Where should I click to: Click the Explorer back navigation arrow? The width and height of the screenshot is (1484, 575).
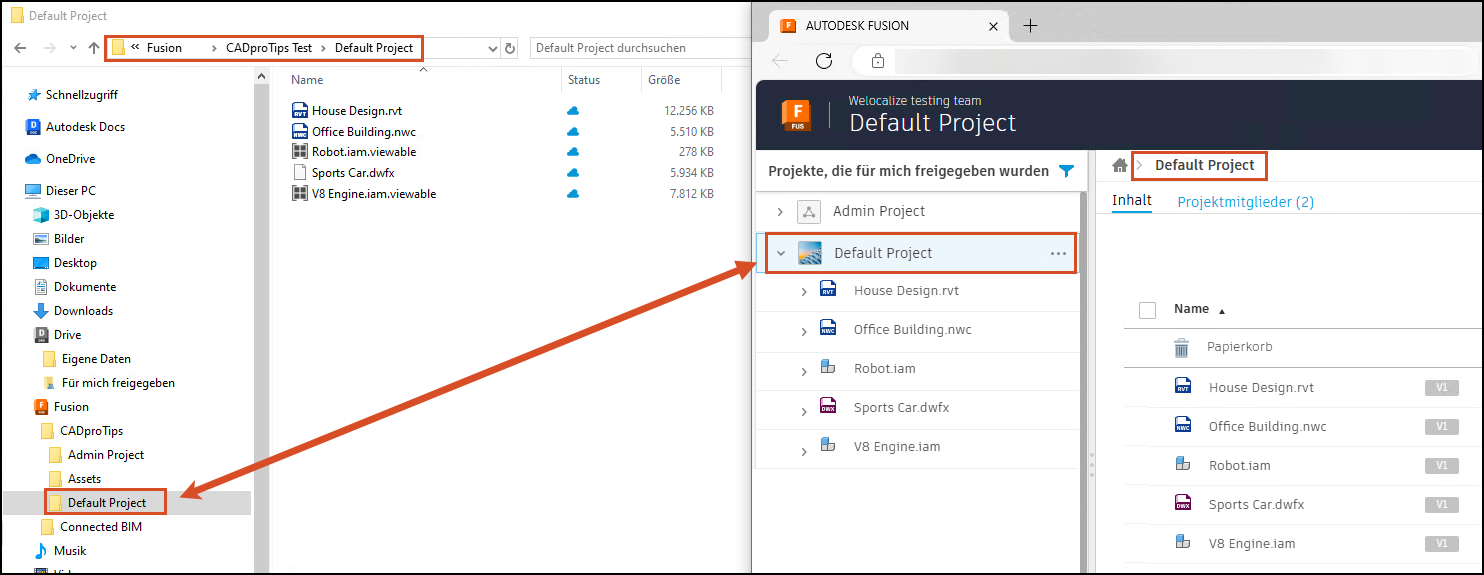(x=20, y=48)
